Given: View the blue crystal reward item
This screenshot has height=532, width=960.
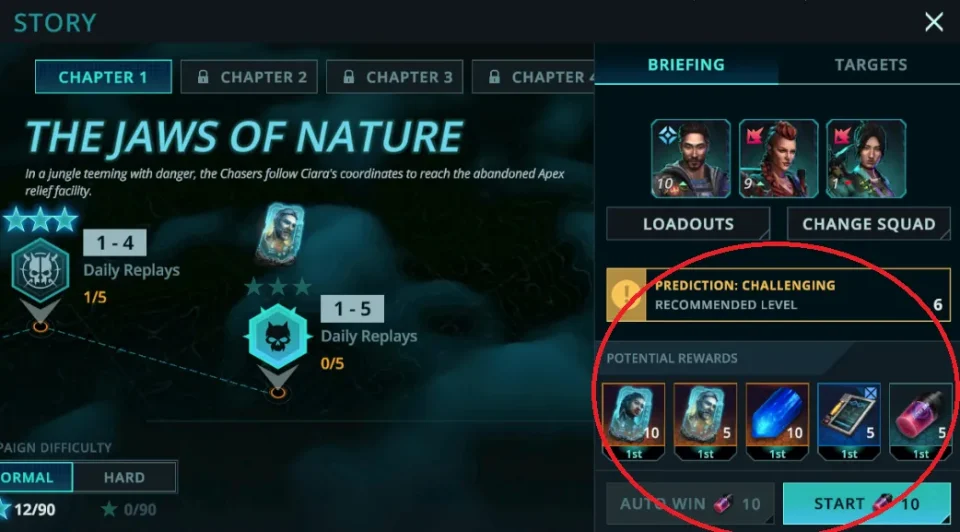Looking at the screenshot, I should pos(778,421).
